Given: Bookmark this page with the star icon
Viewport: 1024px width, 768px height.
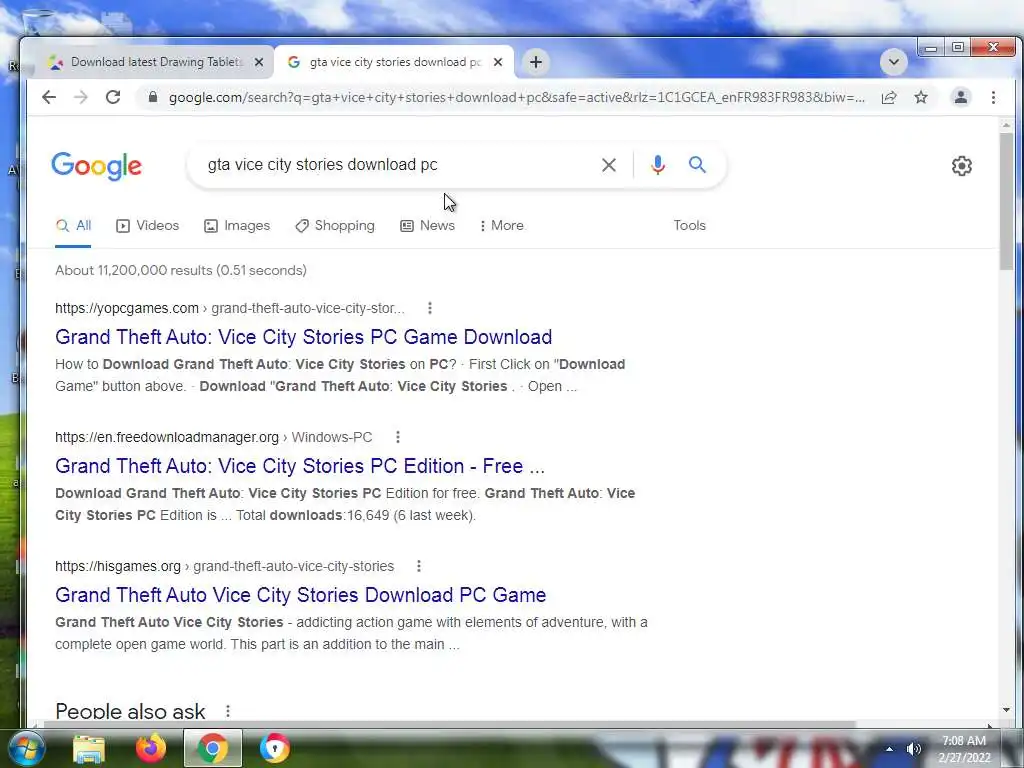Looking at the screenshot, I should point(921,97).
